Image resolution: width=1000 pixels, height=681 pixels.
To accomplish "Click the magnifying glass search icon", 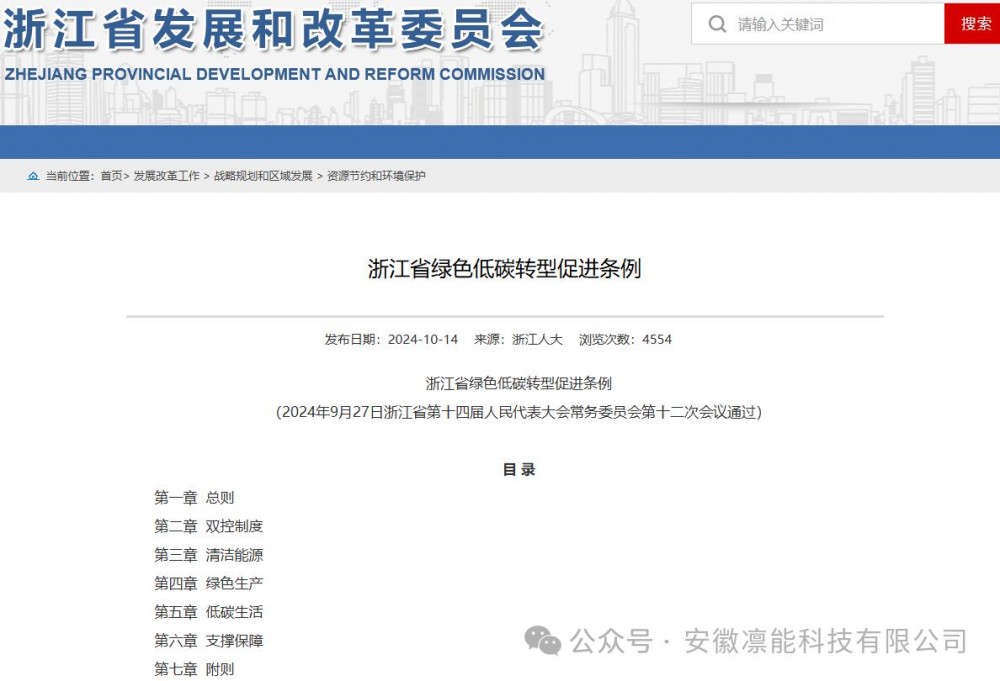I will tap(716, 23).
